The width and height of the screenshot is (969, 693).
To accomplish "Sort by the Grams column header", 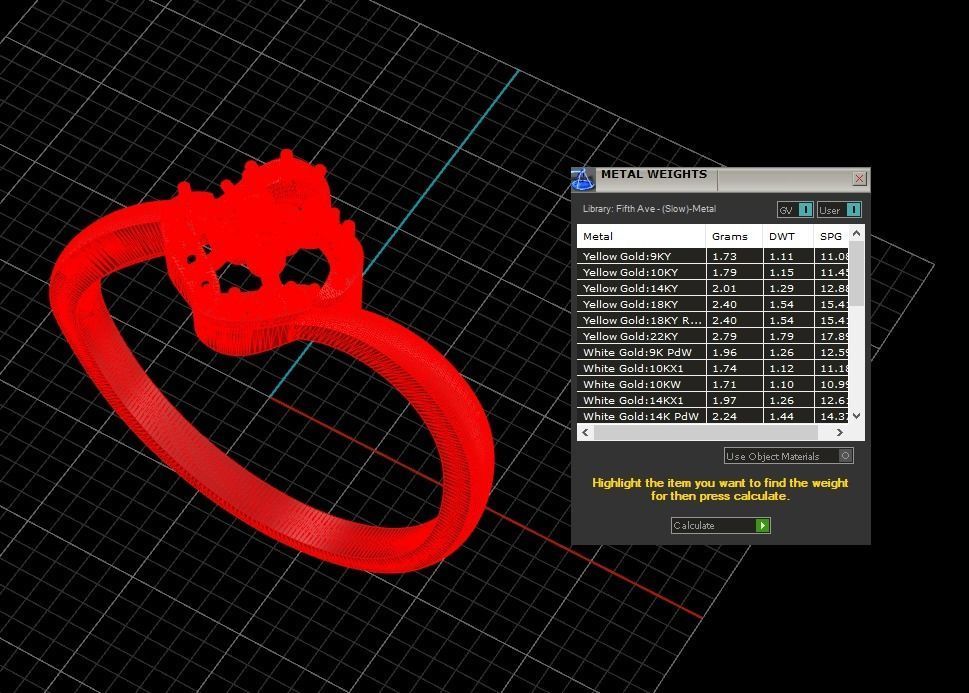I will [x=734, y=236].
